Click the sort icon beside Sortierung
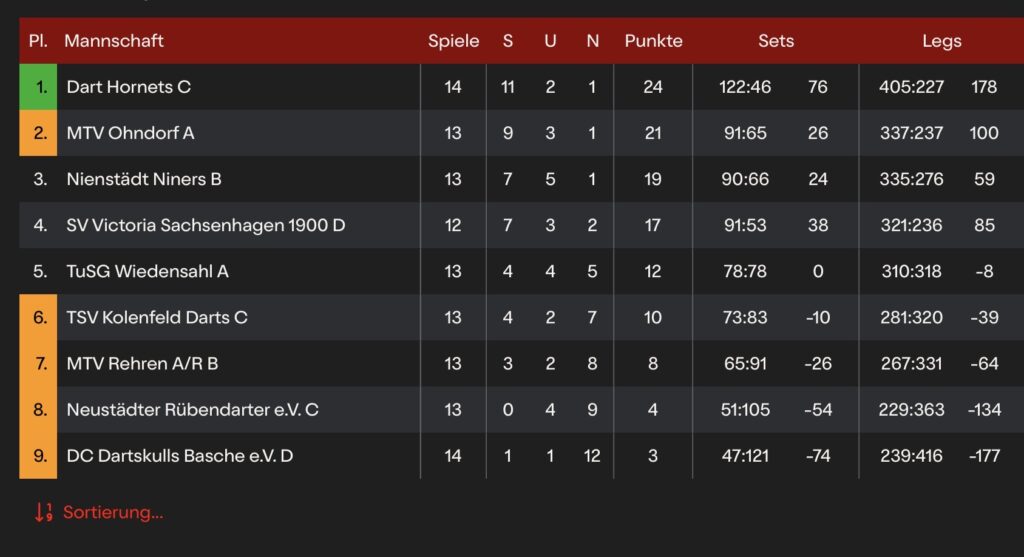This screenshot has width=1024, height=557. click(x=43, y=513)
